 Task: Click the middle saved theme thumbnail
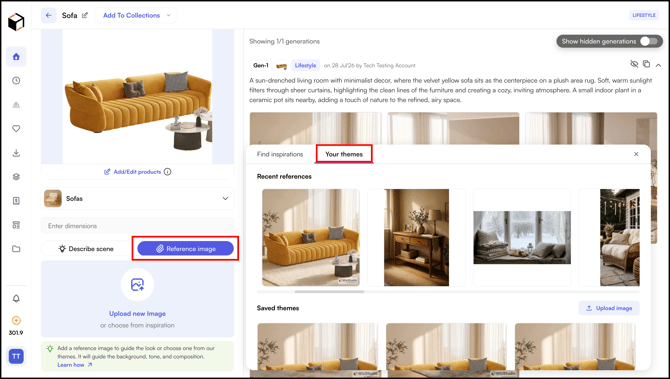(x=446, y=346)
